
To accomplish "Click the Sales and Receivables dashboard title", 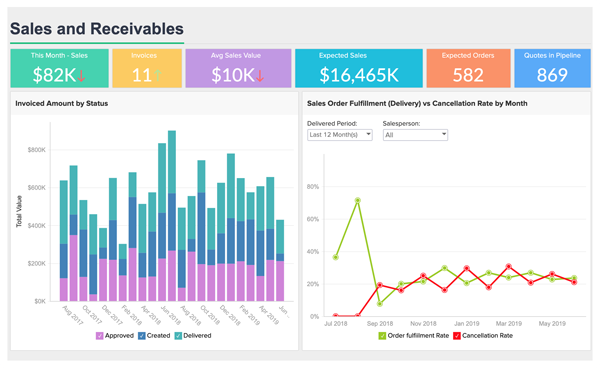I will (97, 29).
